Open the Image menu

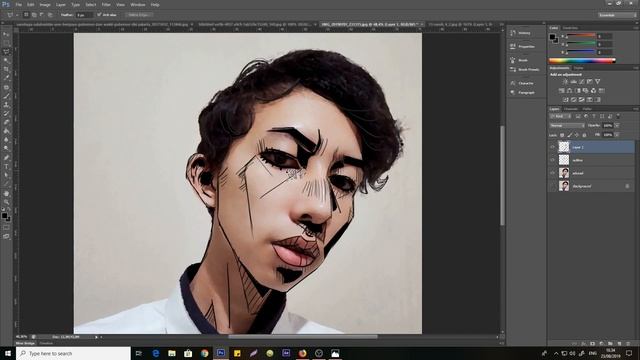point(45,5)
